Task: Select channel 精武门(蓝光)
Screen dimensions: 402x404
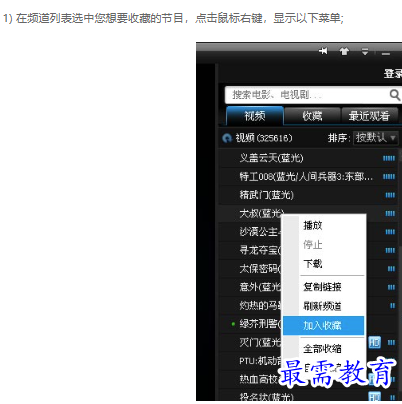Action: click(x=266, y=195)
